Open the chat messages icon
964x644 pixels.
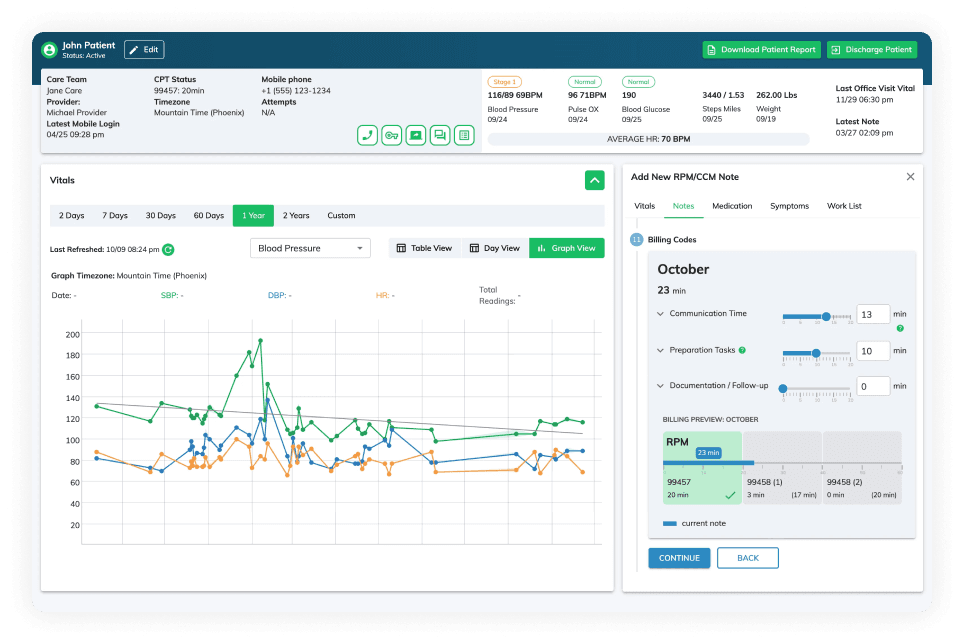point(439,135)
